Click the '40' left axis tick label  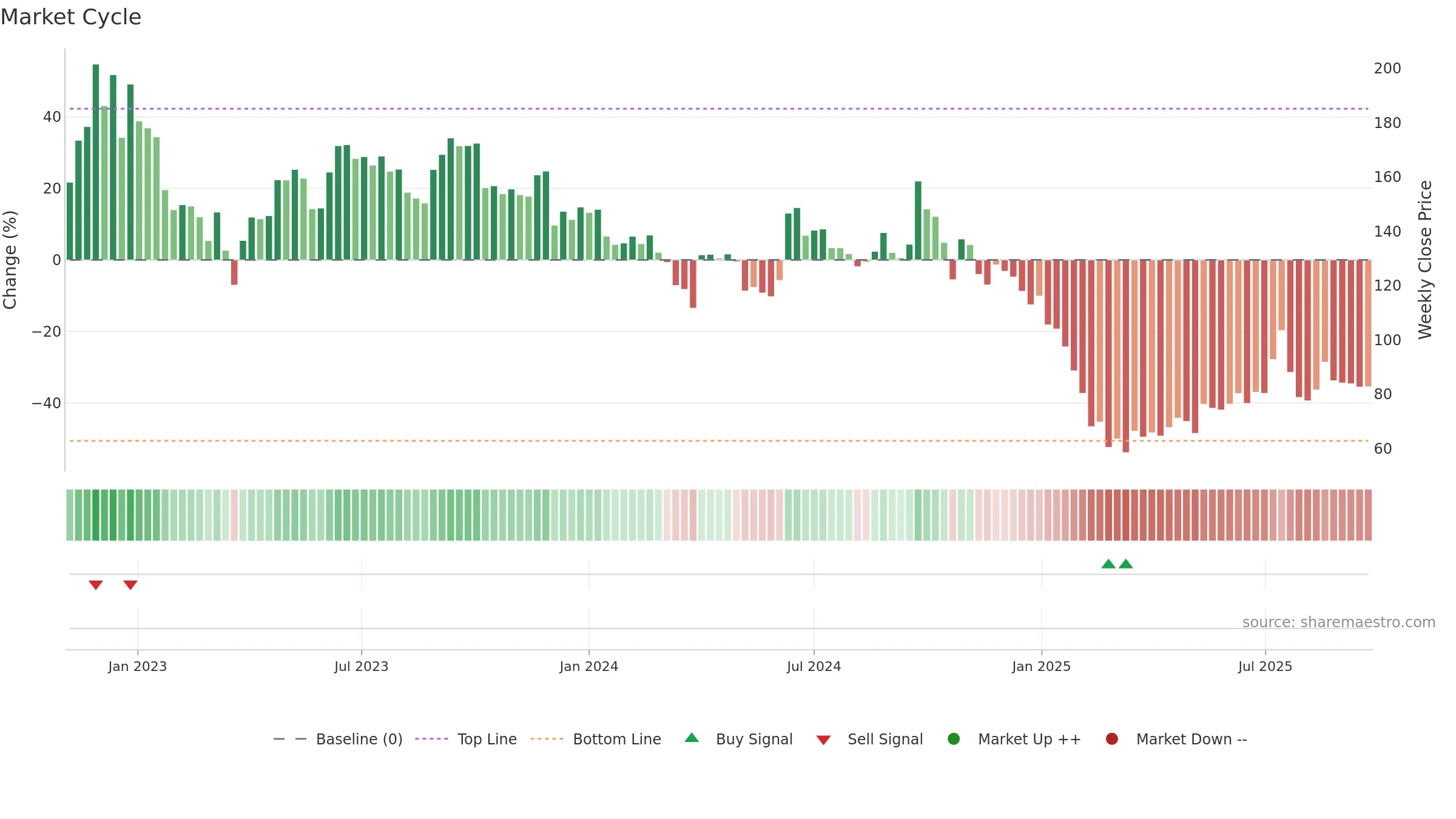click(52, 117)
